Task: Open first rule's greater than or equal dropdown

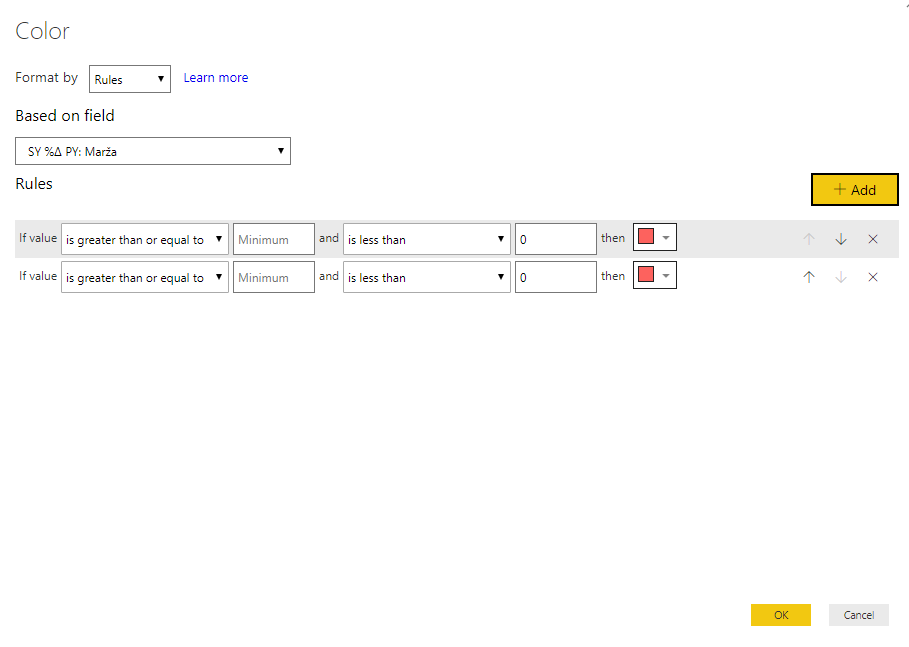Action: coord(145,239)
